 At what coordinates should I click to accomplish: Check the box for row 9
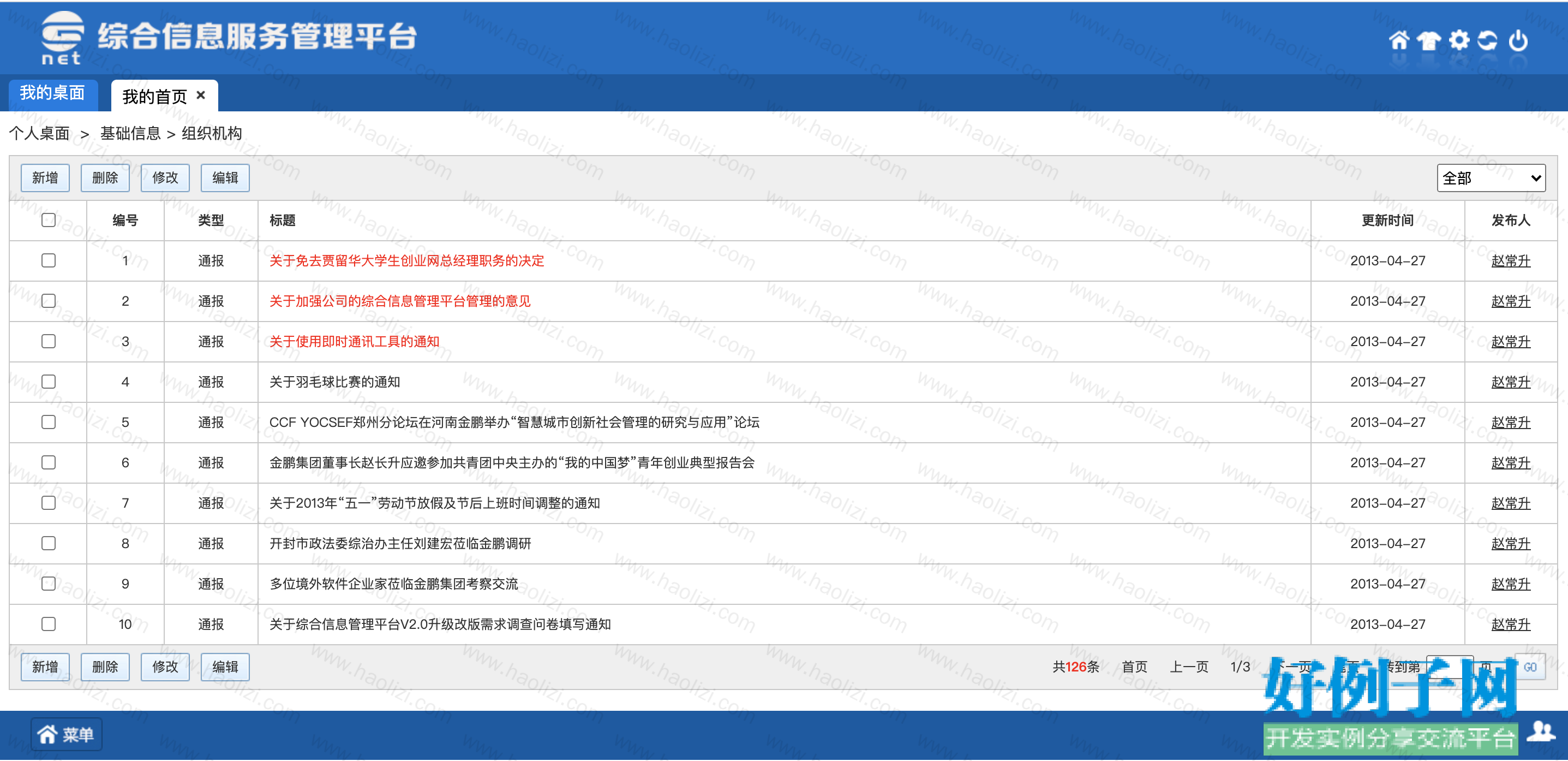49,584
